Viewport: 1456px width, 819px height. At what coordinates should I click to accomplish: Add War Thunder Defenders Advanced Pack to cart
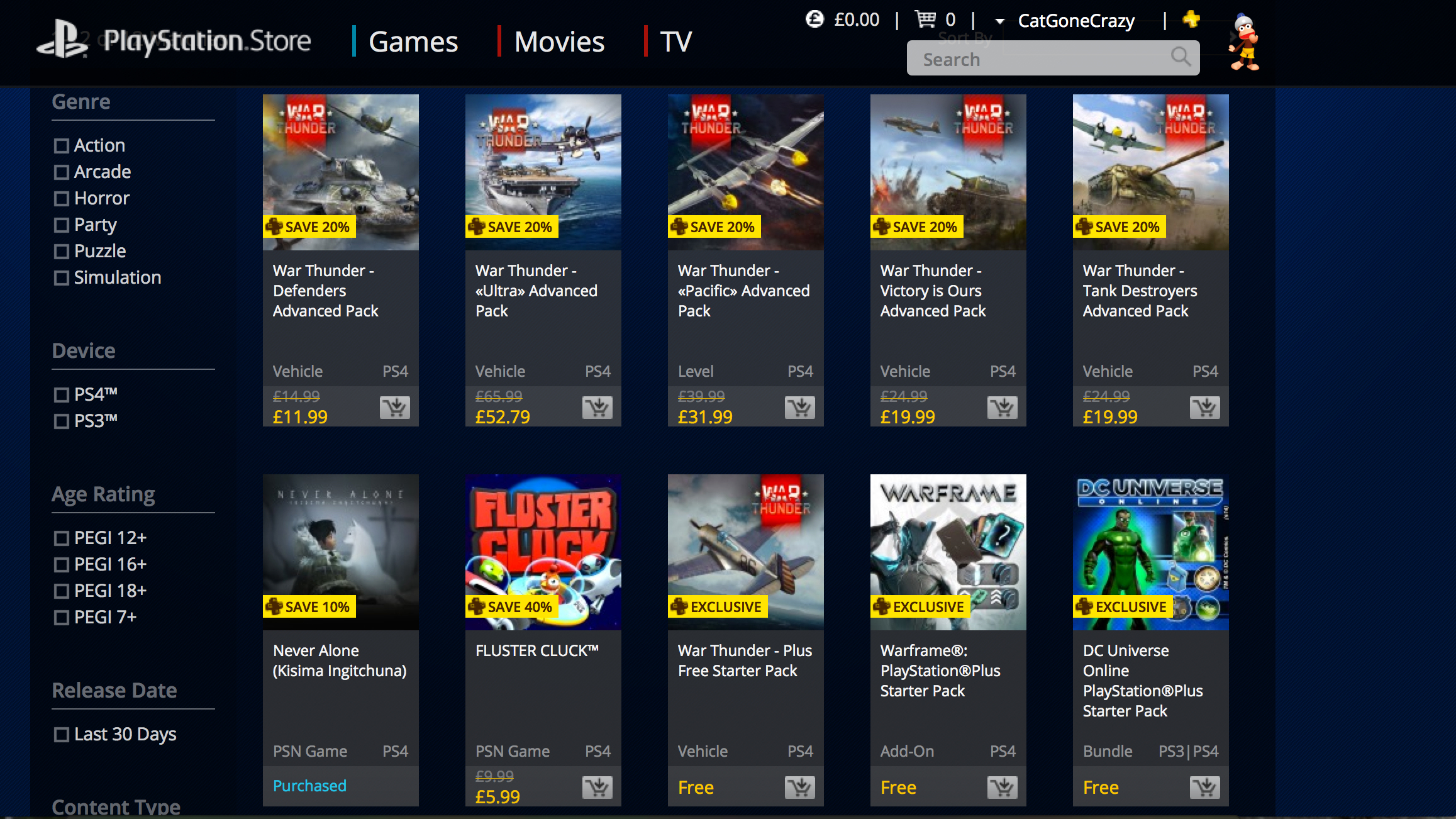tap(395, 408)
